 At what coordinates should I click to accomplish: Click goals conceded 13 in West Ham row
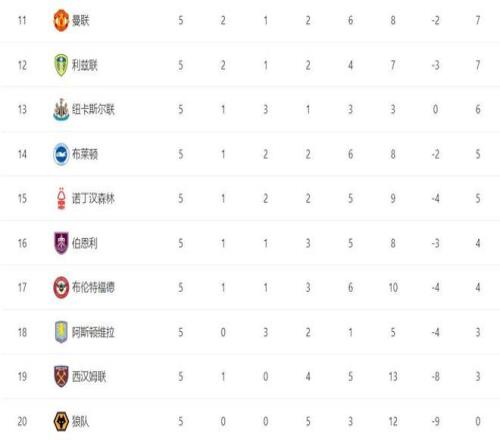coord(393,377)
